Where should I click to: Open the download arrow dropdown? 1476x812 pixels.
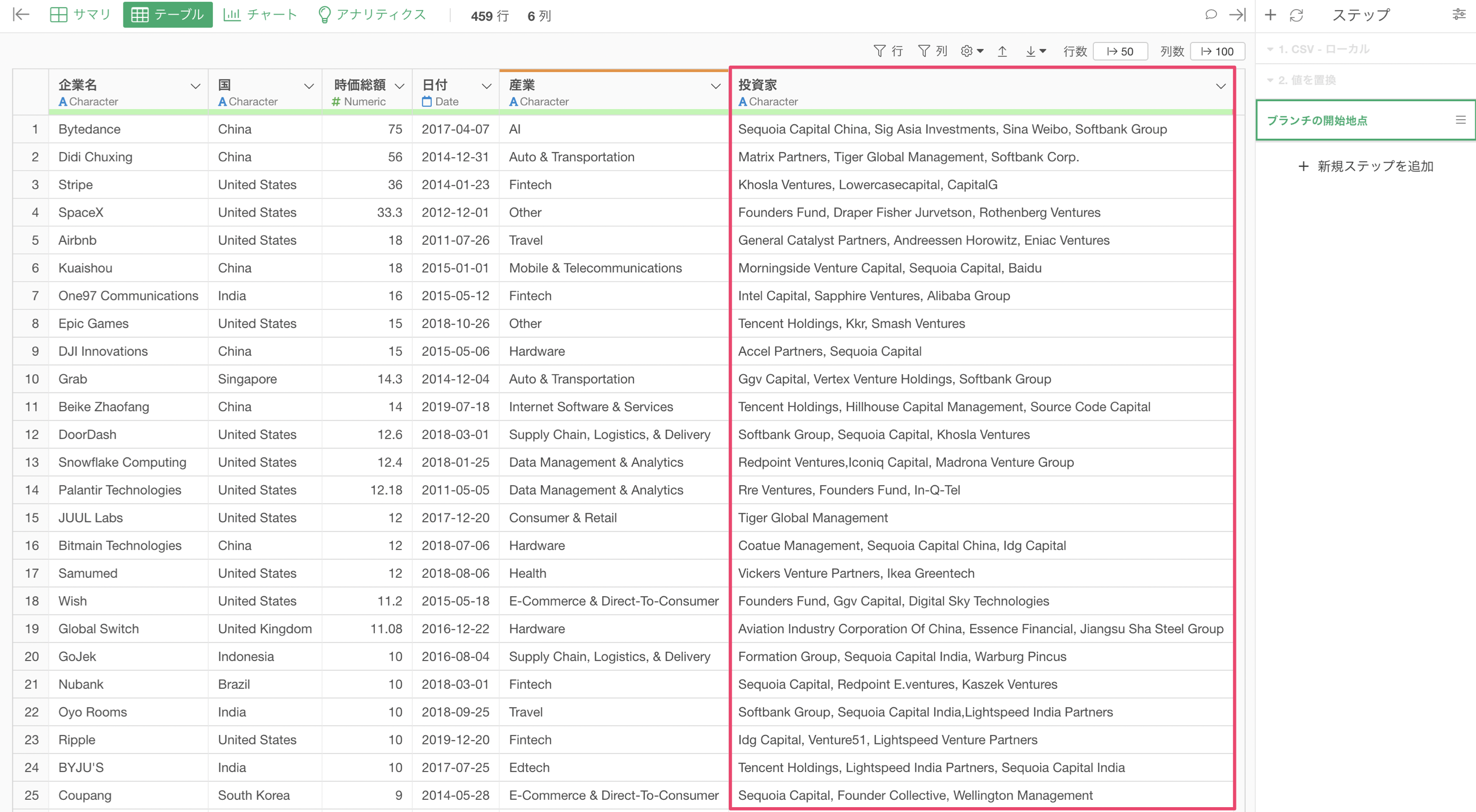tap(1035, 51)
